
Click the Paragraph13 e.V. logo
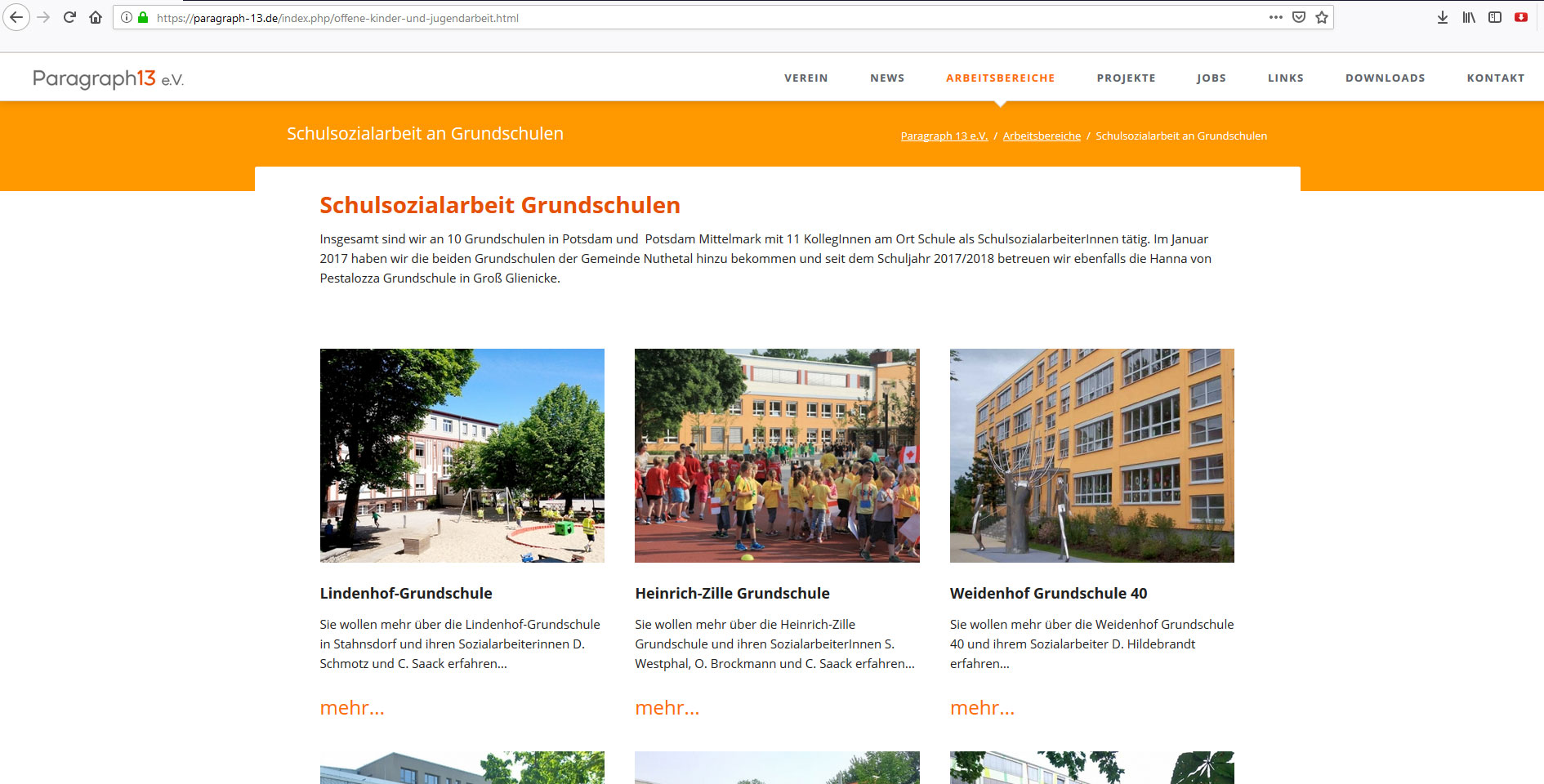[x=109, y=78]
